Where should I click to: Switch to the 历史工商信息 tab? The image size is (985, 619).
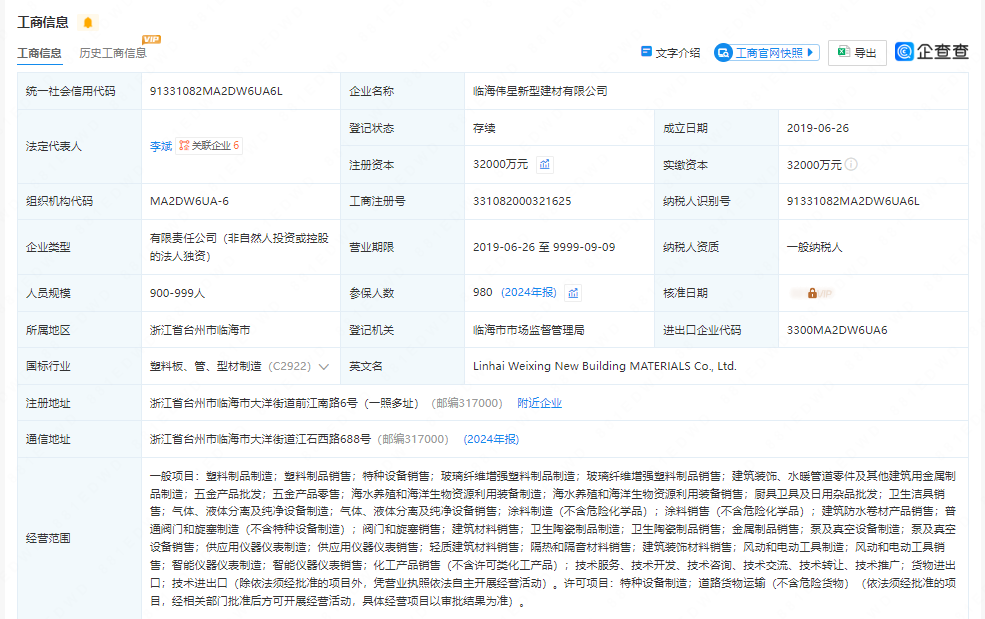113,53
